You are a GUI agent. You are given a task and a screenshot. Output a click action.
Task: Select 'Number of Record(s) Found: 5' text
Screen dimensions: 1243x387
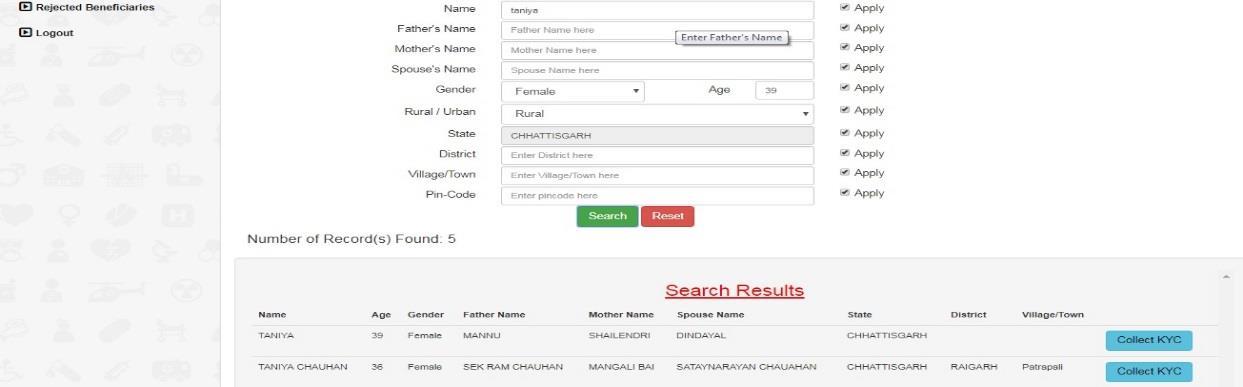[x=351, y=239]
